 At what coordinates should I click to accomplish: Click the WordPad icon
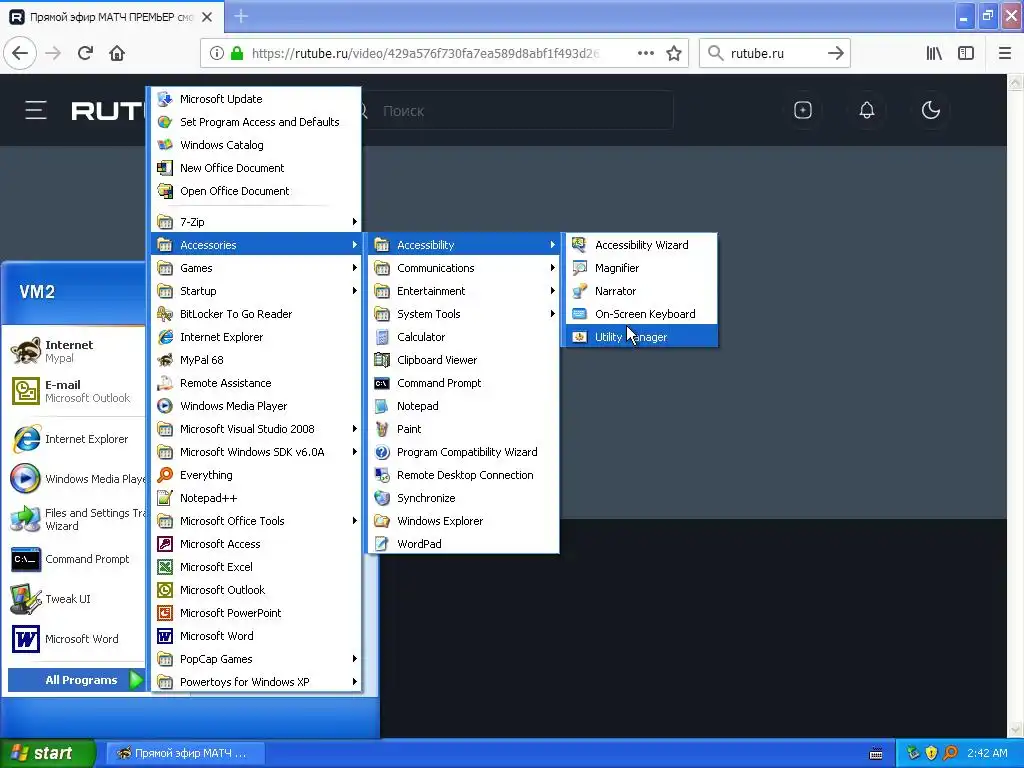[382, 544]
